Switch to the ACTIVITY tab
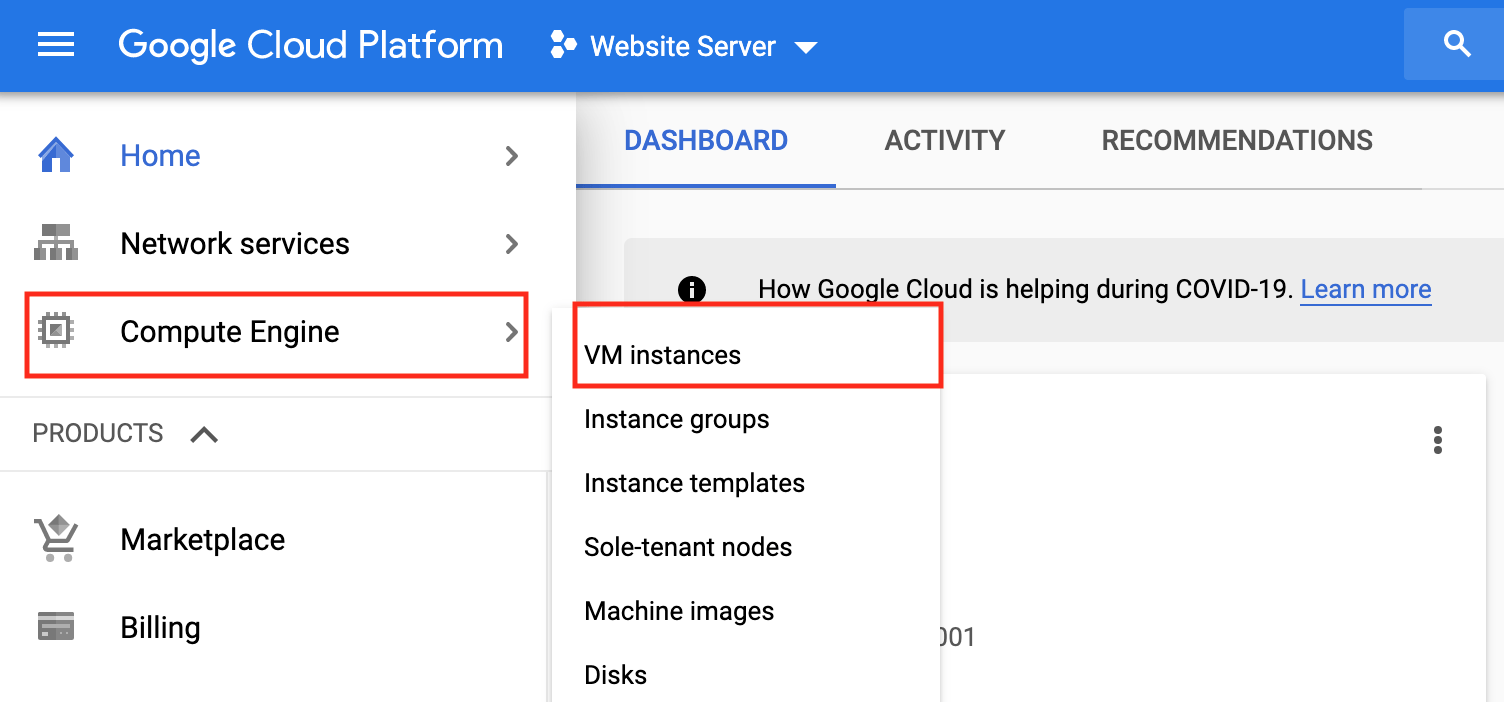 point(945,141)
